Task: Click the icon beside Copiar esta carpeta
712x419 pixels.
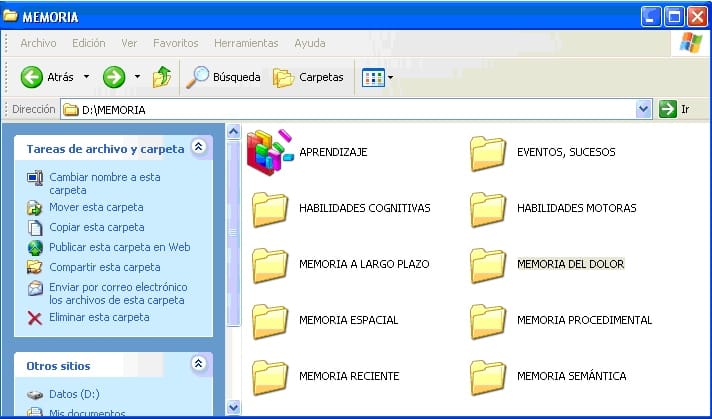Action: coord(35,227)
